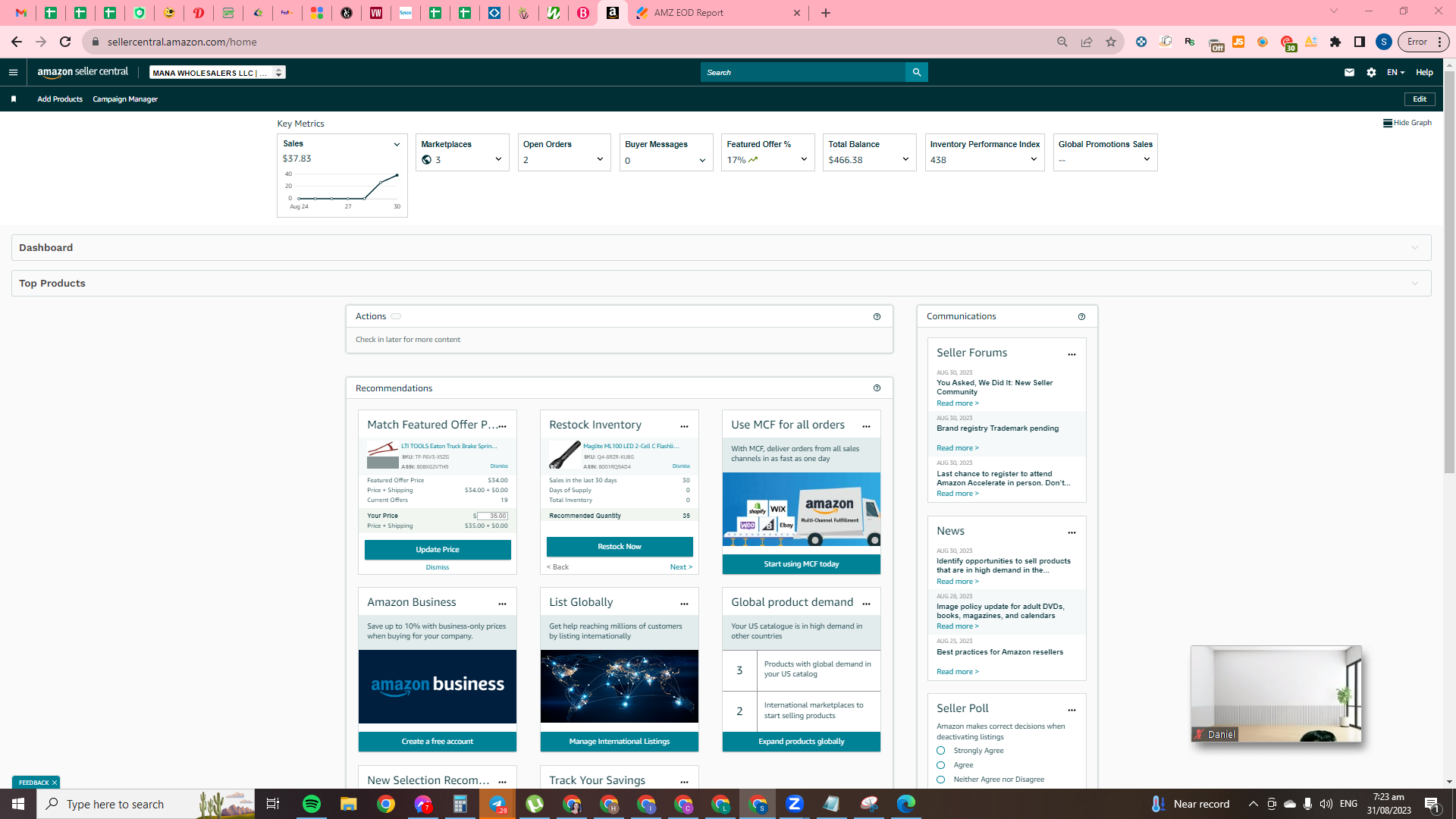This screenshot has width=1456, height=819.
Task: Open Global product demand options menu
Action: [866, 604]
